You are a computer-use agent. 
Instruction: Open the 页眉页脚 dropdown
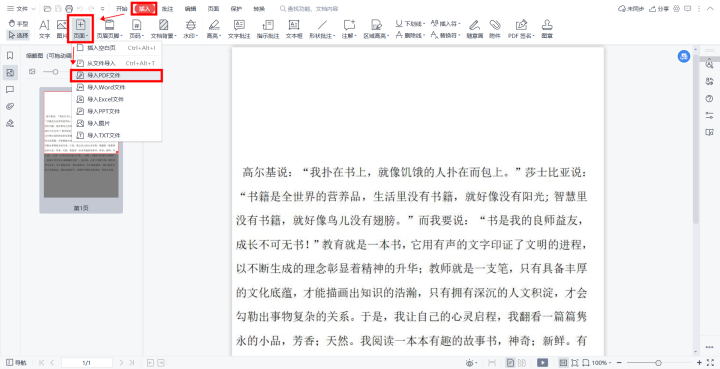(109, 29)
